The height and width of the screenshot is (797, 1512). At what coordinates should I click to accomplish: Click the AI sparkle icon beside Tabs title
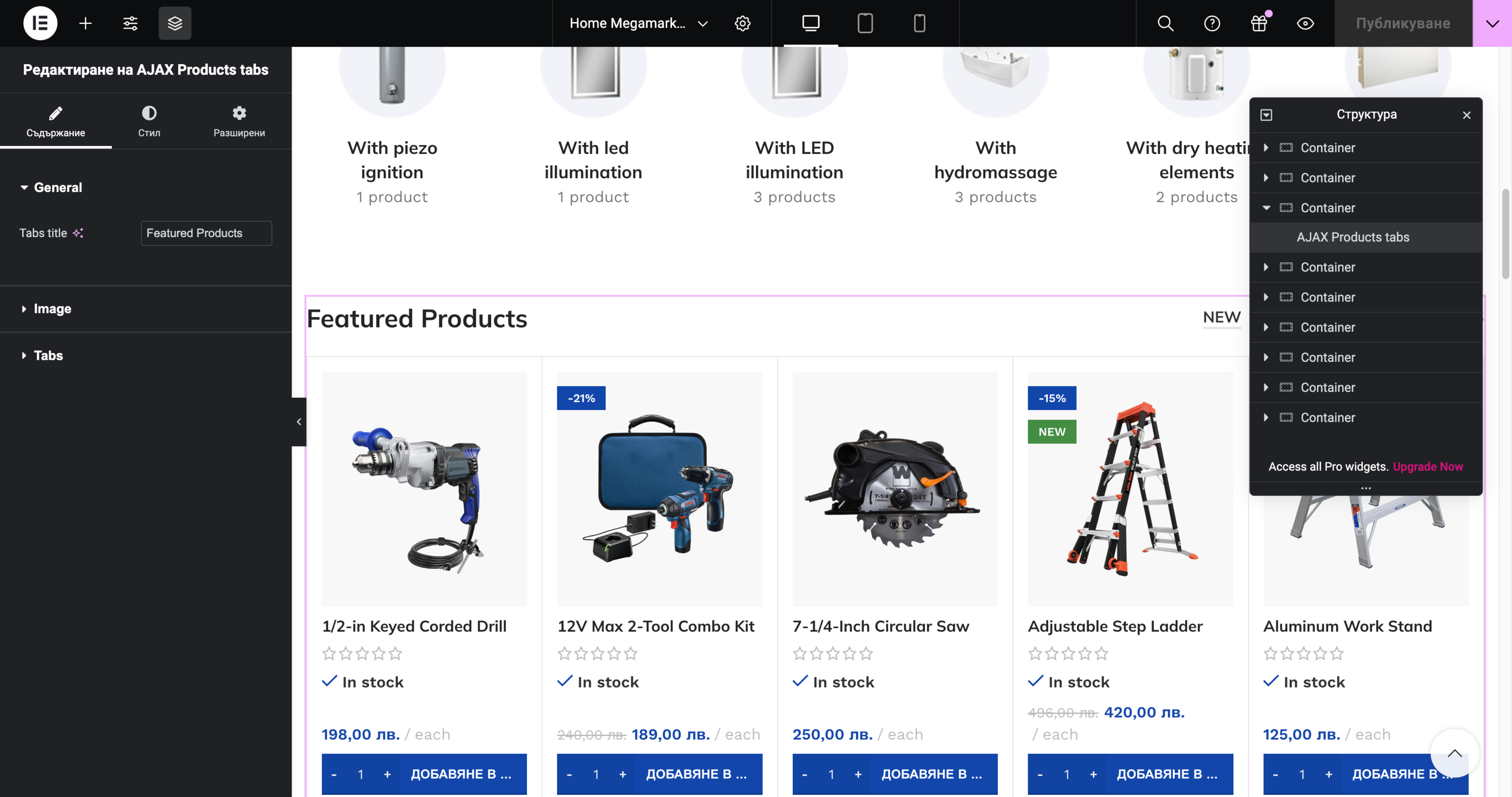[x=78, y=233]
